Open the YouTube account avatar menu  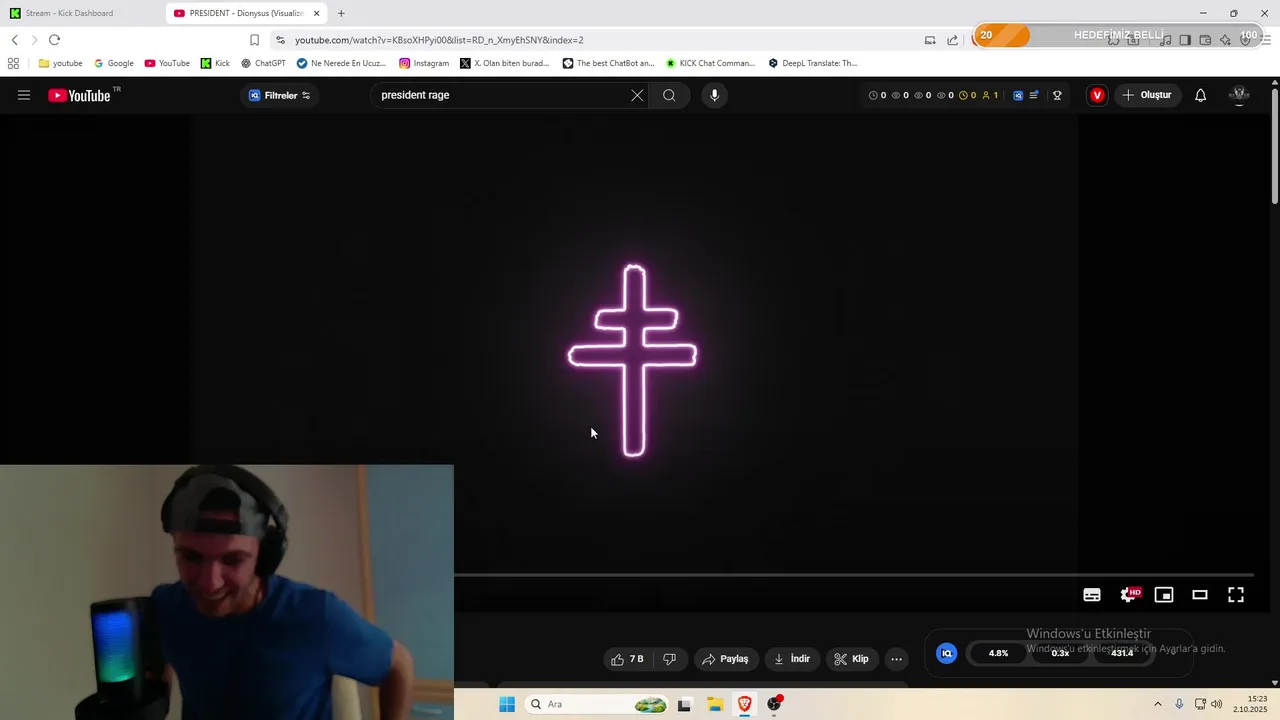pos(1240,95)
